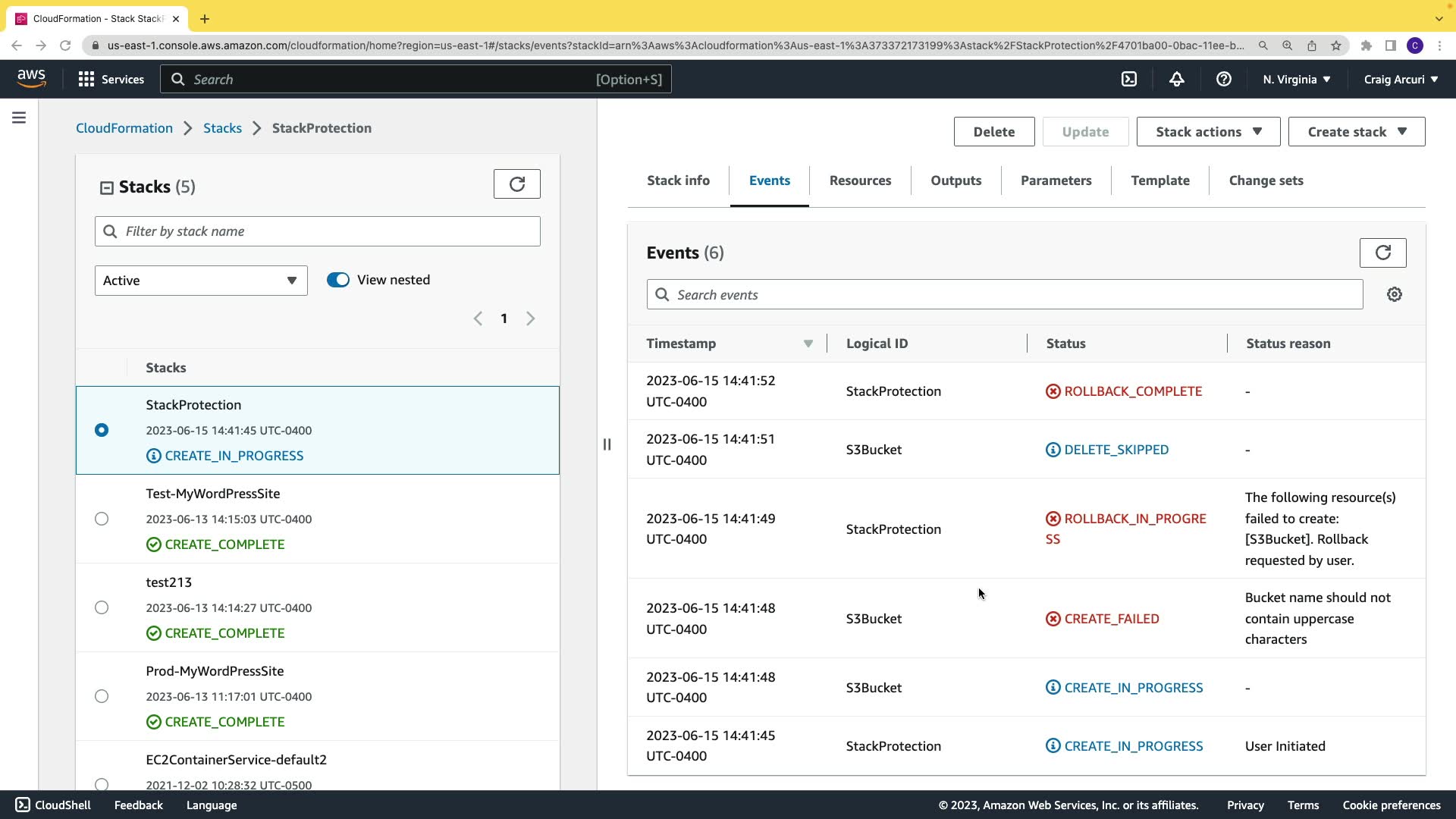1456x819 pixels.
Task: Open the help question mark menu
Action: pyautogui.click(x=1223, y=79)
